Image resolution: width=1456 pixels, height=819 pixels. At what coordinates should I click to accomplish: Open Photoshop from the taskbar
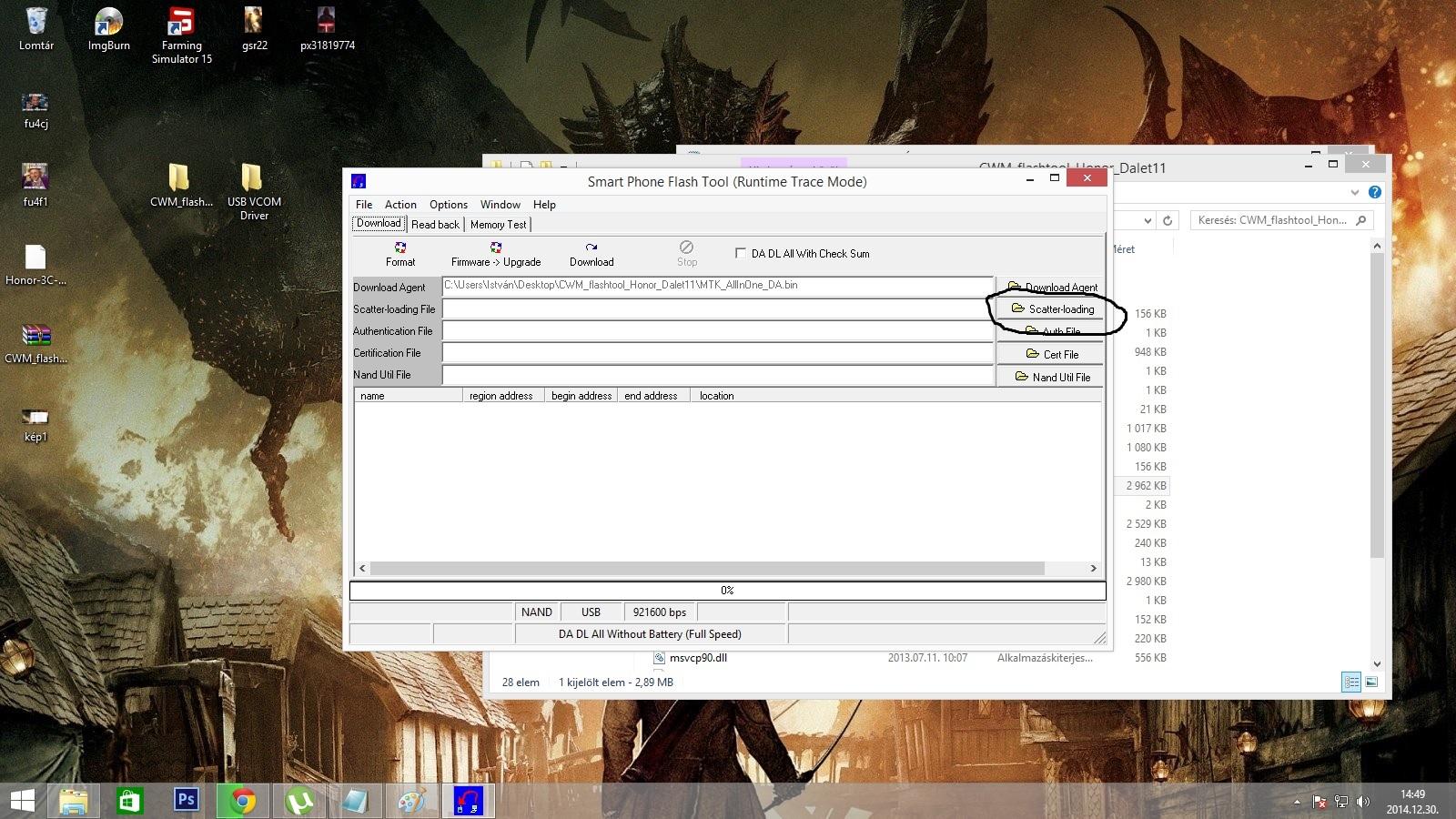(186, 800)
